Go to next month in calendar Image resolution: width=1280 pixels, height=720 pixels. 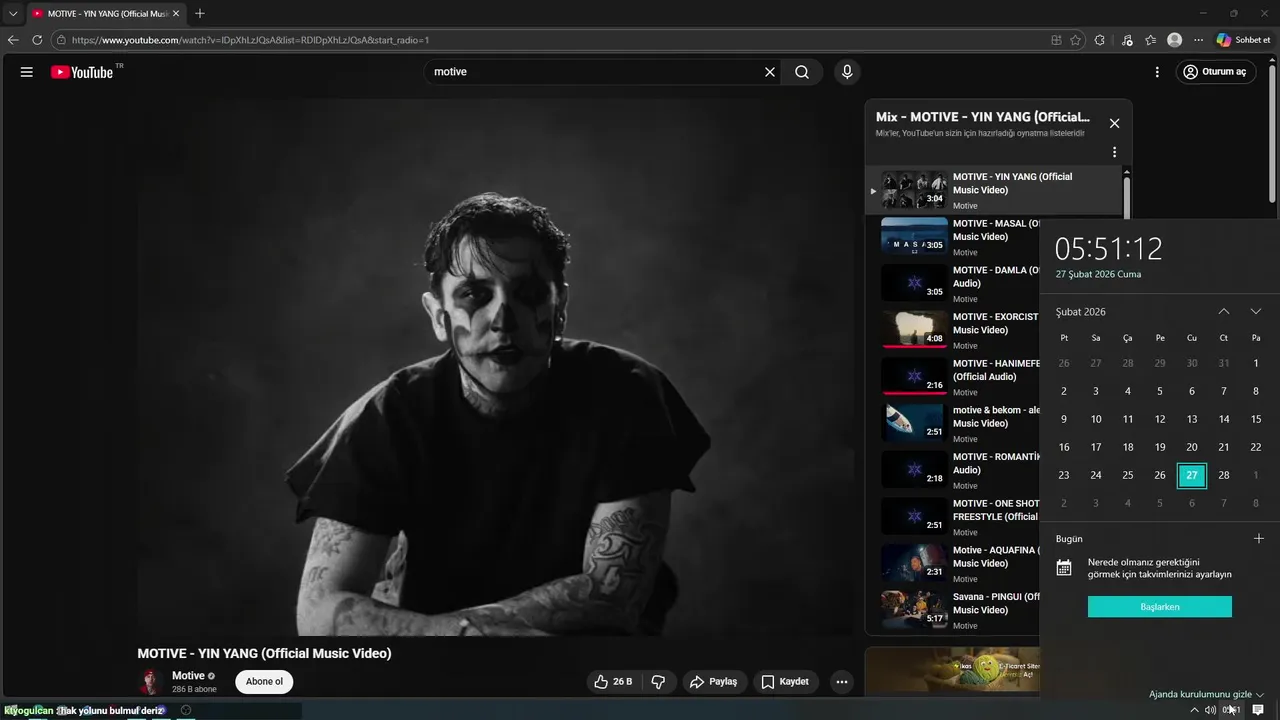coord(1256,311)
